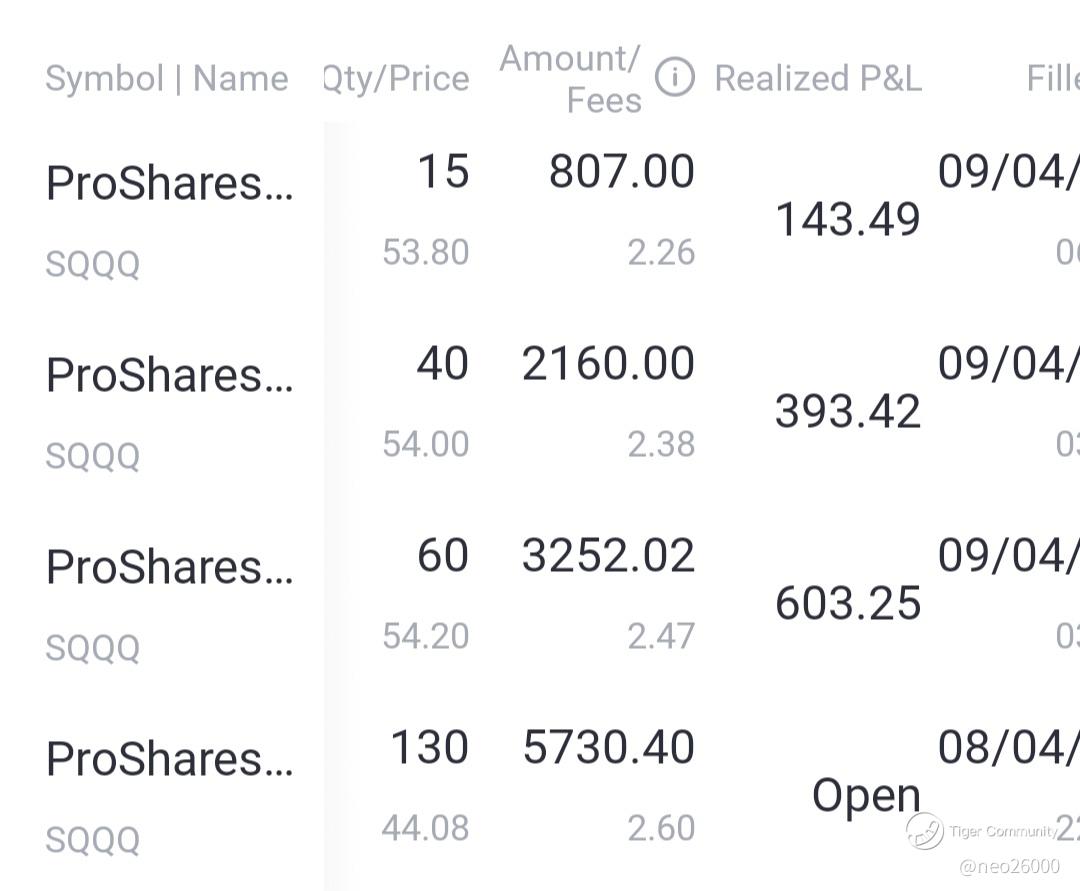
Task: Click the Open status in last row
Action: tap(866, 795)
